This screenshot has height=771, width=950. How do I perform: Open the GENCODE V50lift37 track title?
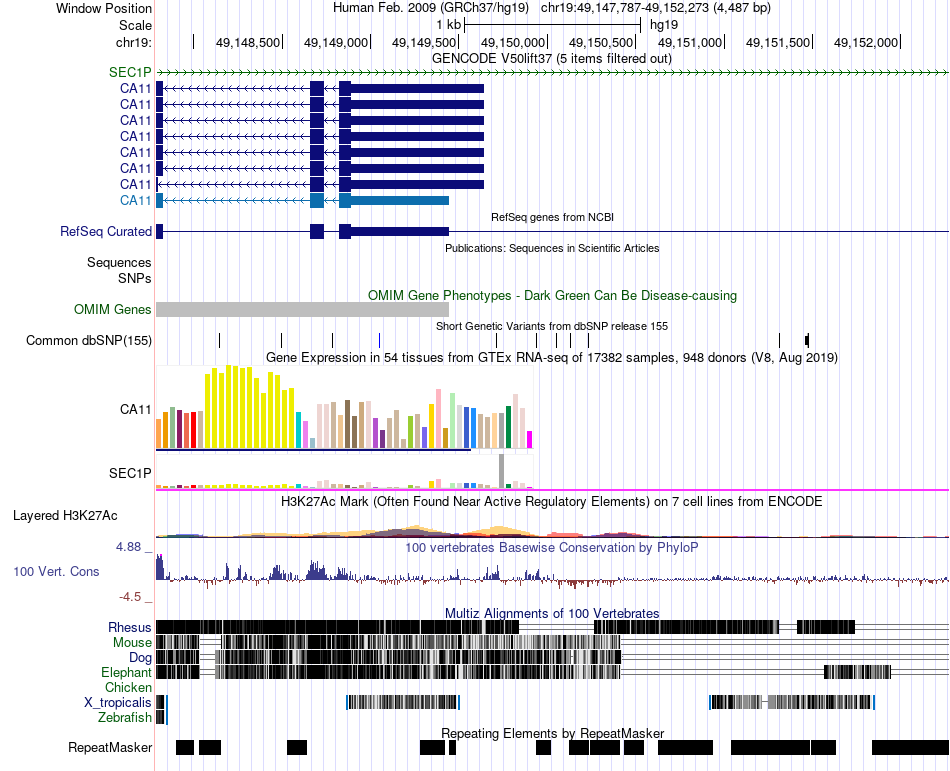click(x=551, y=58)
